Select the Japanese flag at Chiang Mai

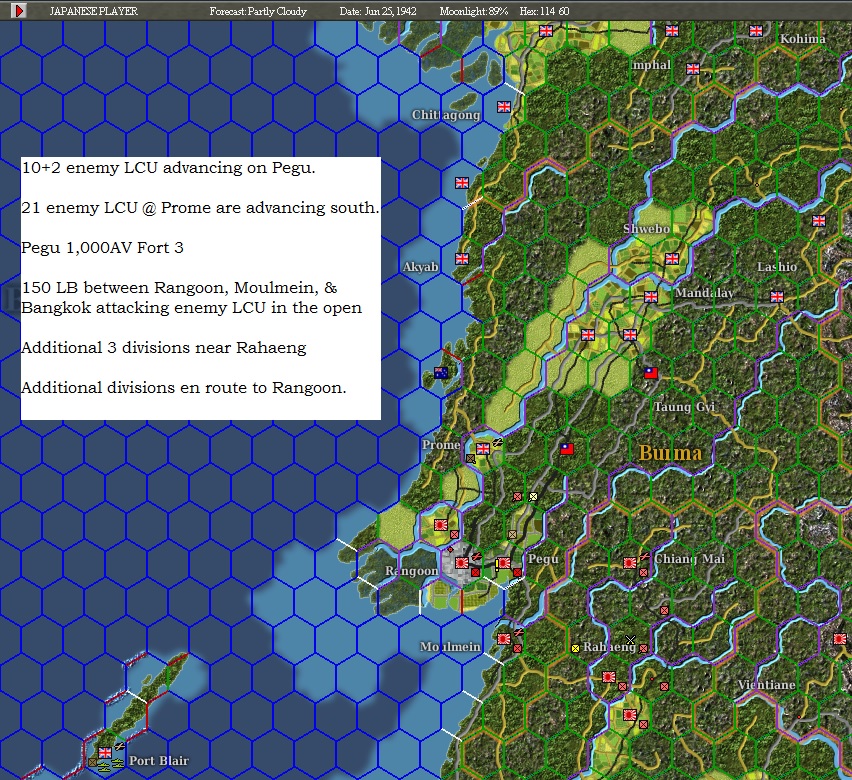point(630,563)
